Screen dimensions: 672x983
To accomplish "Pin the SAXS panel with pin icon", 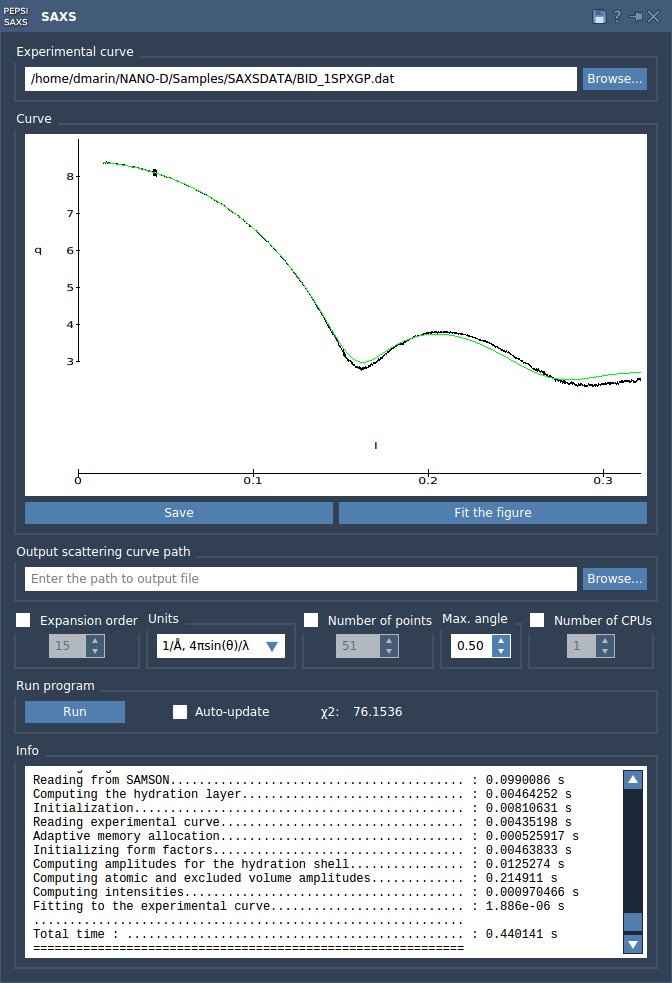I will [635, 17].
